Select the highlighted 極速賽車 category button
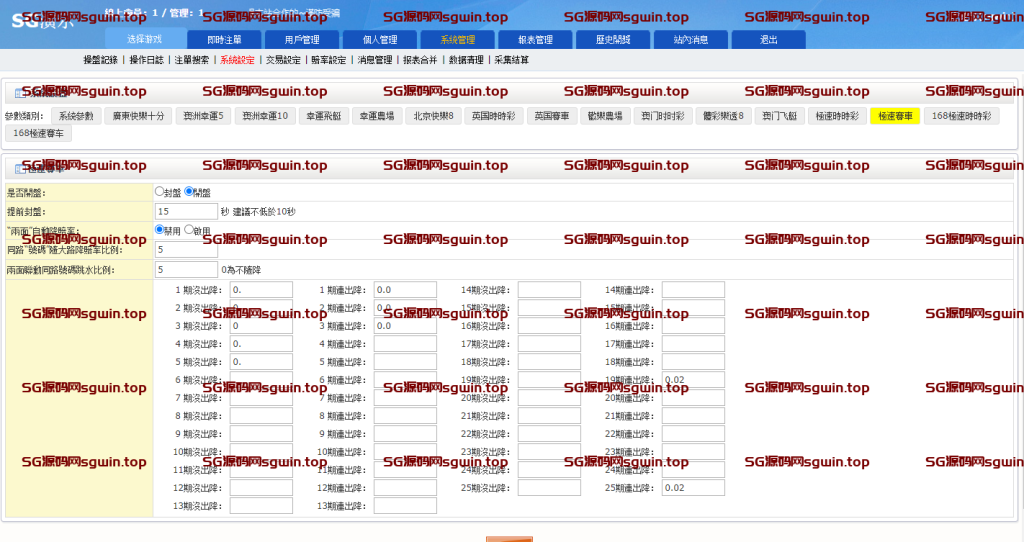 [x=895, y=116]
